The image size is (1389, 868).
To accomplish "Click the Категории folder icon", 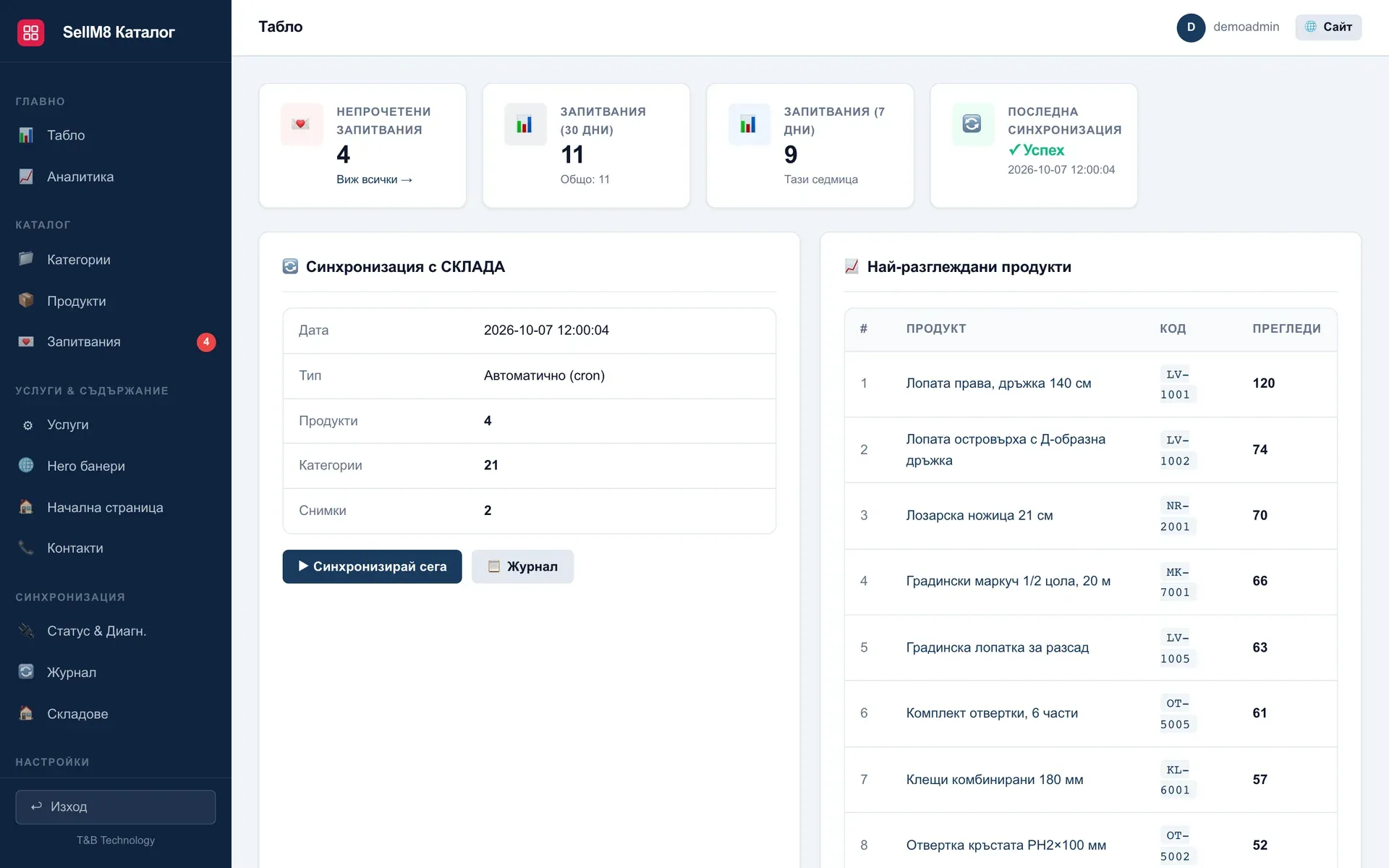I will pos(26,259).
